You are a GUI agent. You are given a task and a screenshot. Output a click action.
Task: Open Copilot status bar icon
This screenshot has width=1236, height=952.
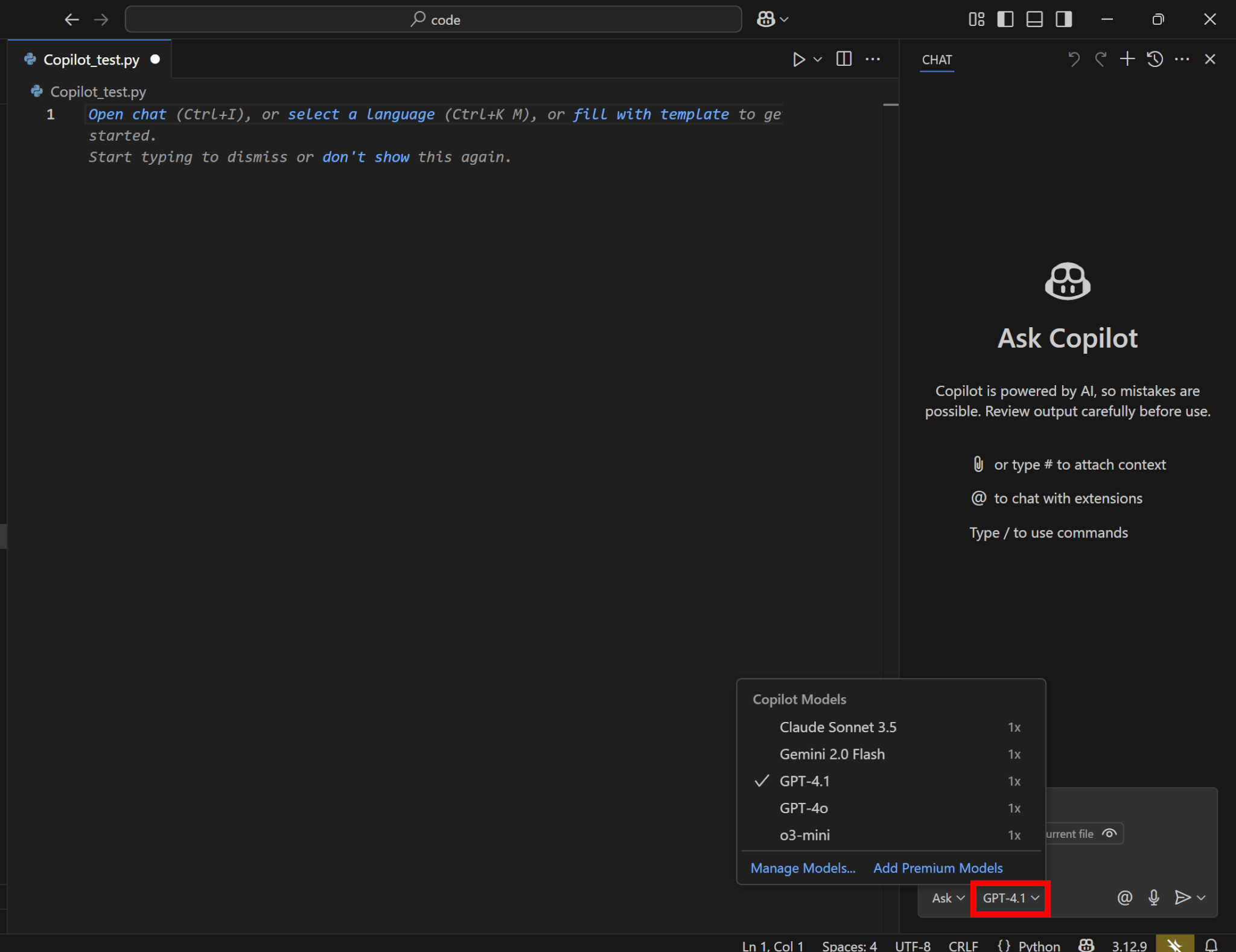click(1086, 945)
